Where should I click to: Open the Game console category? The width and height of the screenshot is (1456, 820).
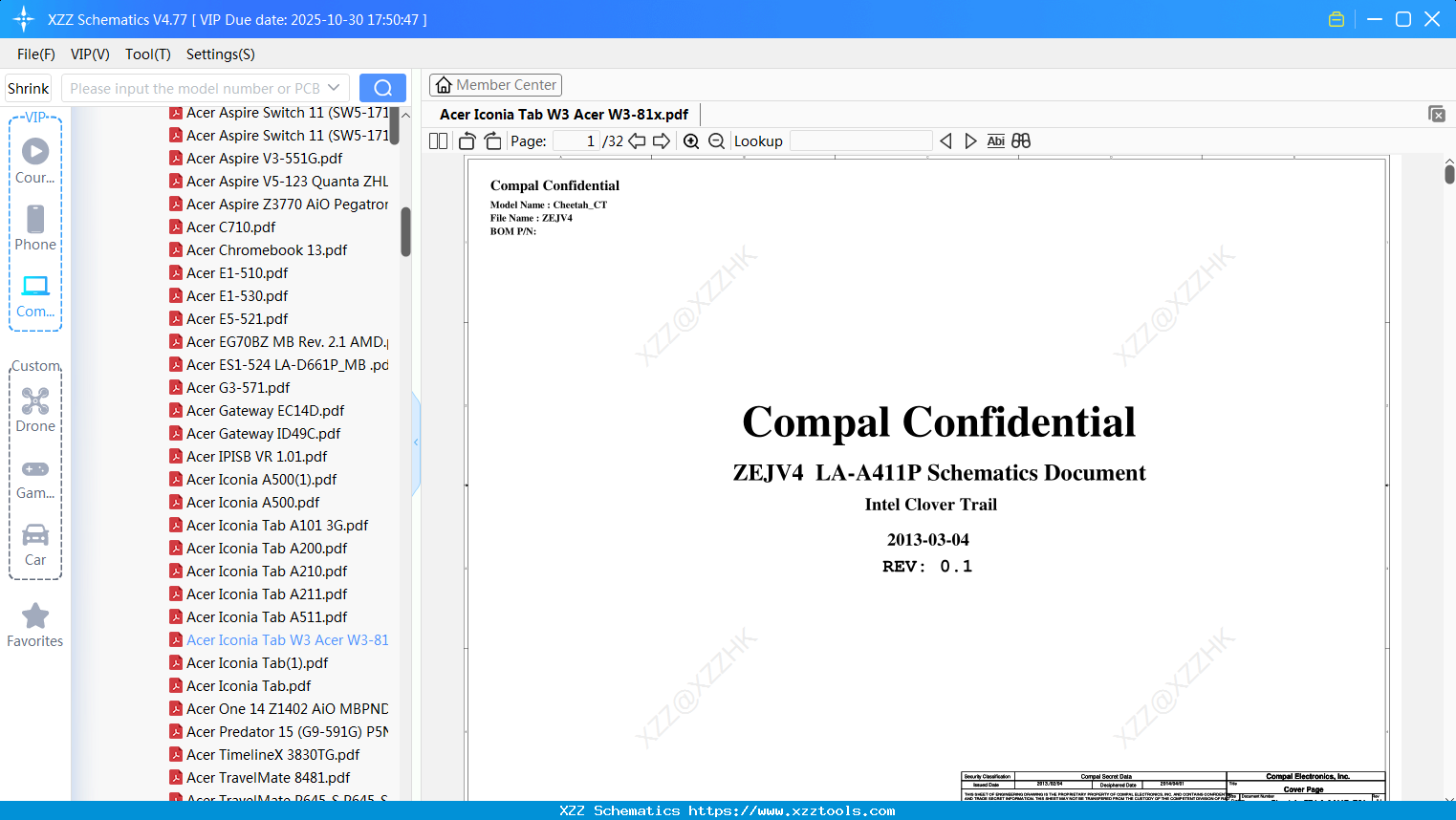(x=35, y=478)
